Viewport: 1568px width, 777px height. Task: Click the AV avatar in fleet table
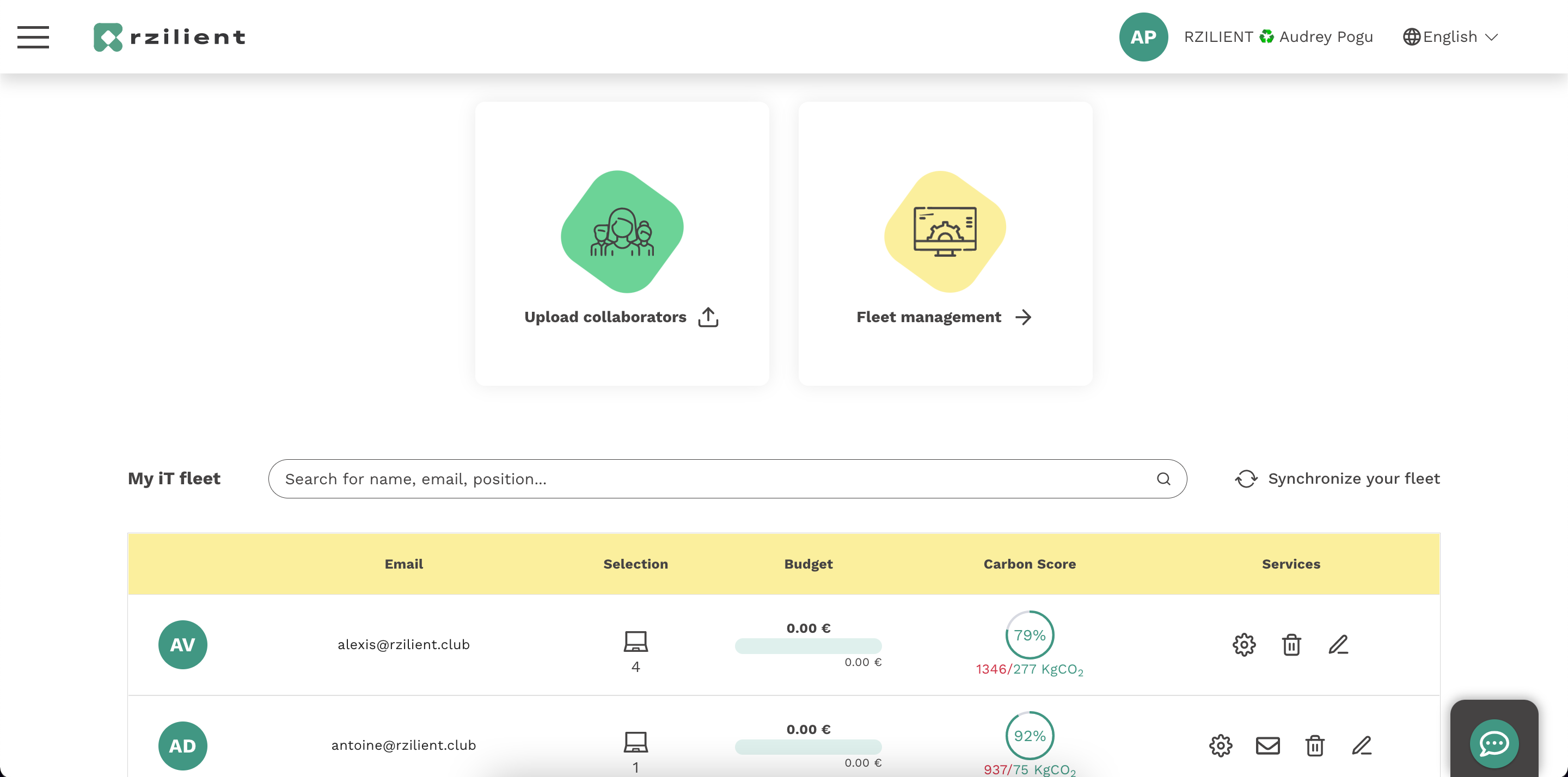tap(182, 644)
